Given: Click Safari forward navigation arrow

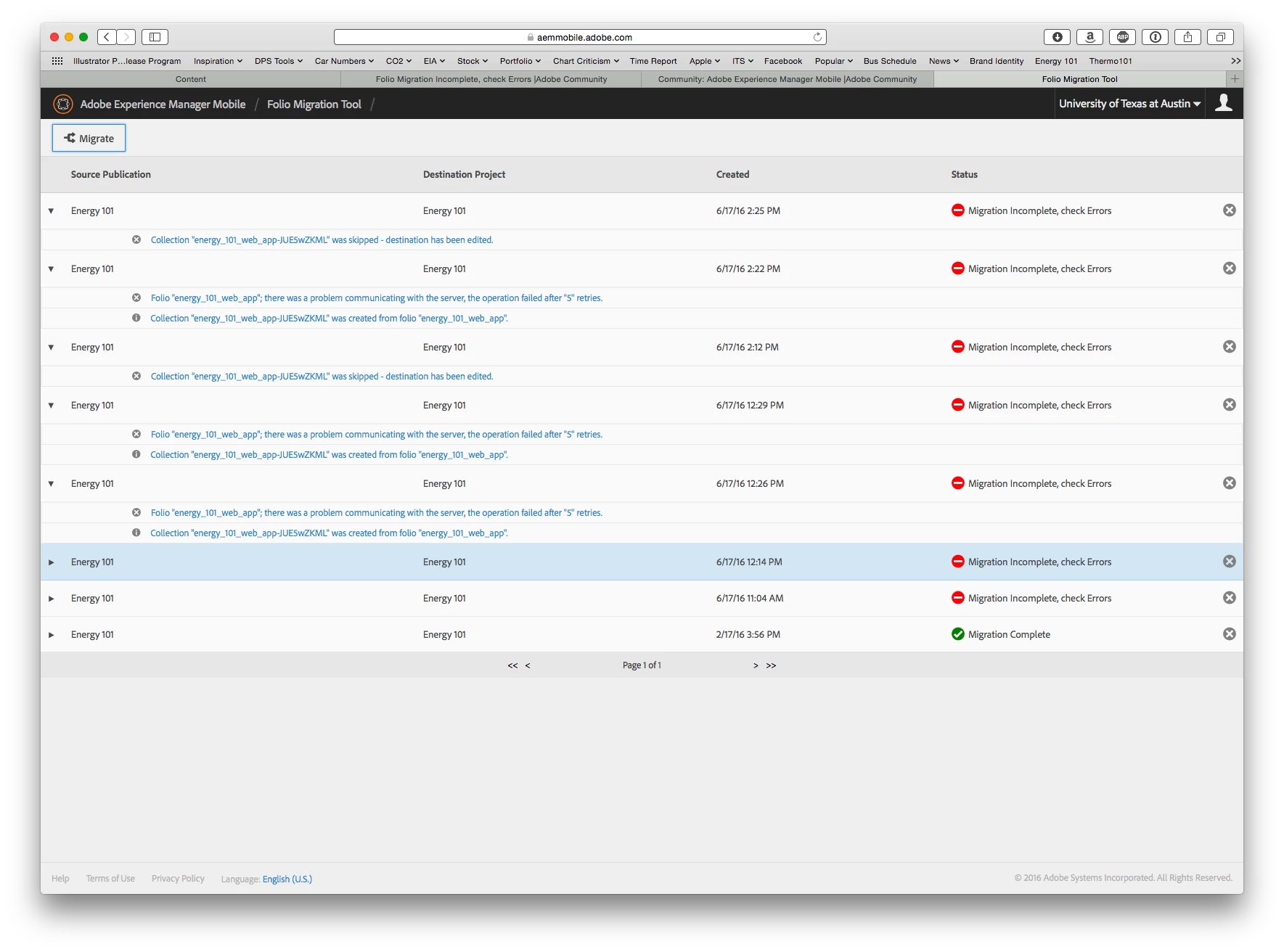Looking at the screenshot, I should pyautogui.click(x=126, y=37).
